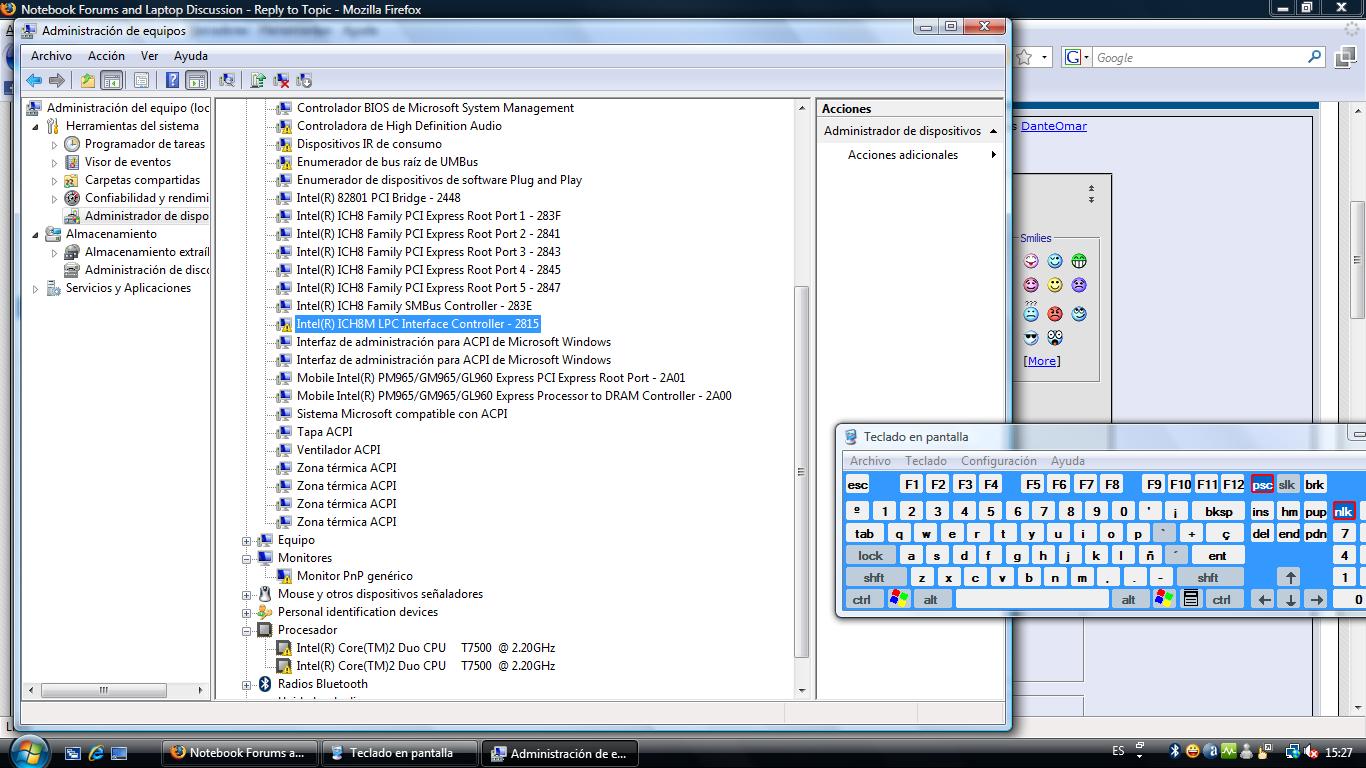
Task: Expand the Radios Bluetooth category
Action: [x=247, y=684]
